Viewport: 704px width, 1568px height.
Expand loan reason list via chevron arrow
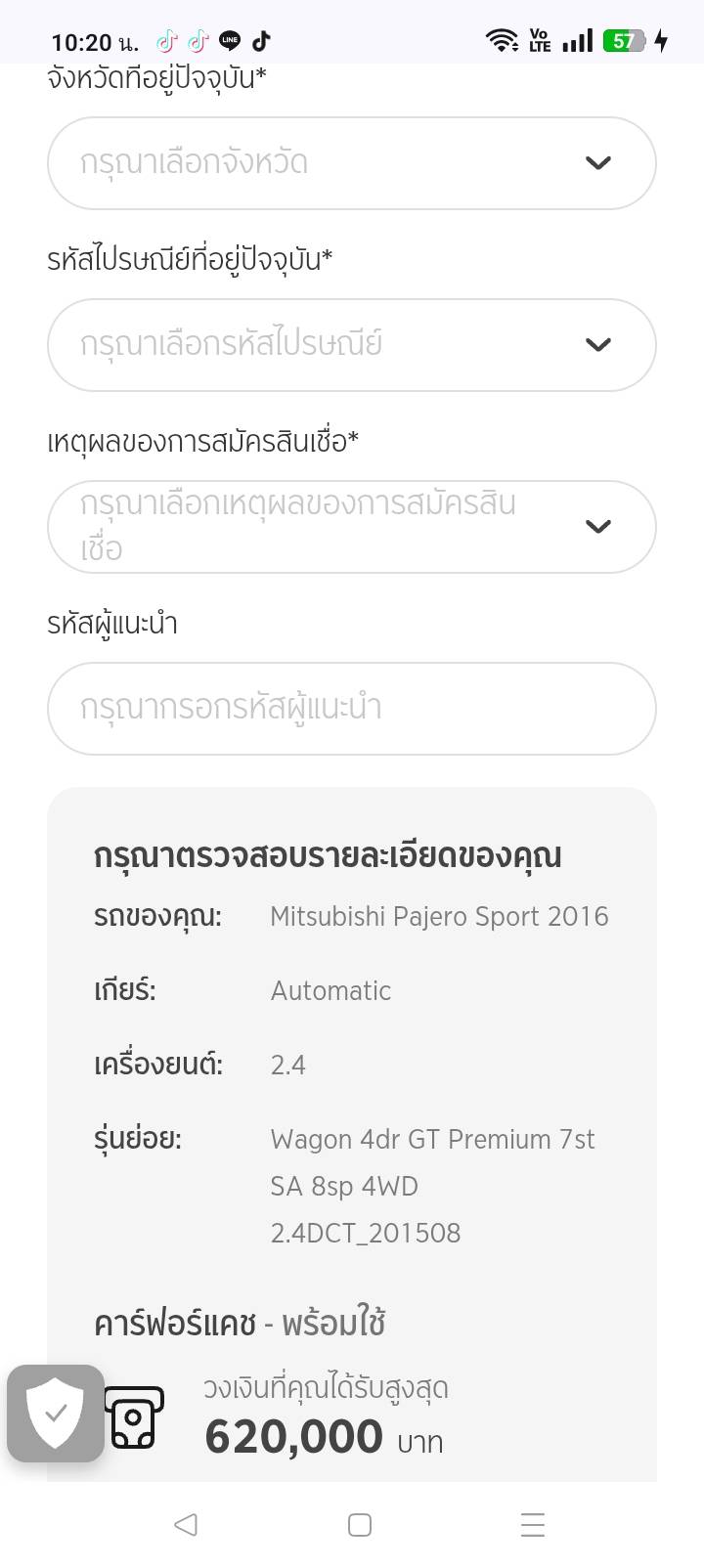[x=598, y=527]
